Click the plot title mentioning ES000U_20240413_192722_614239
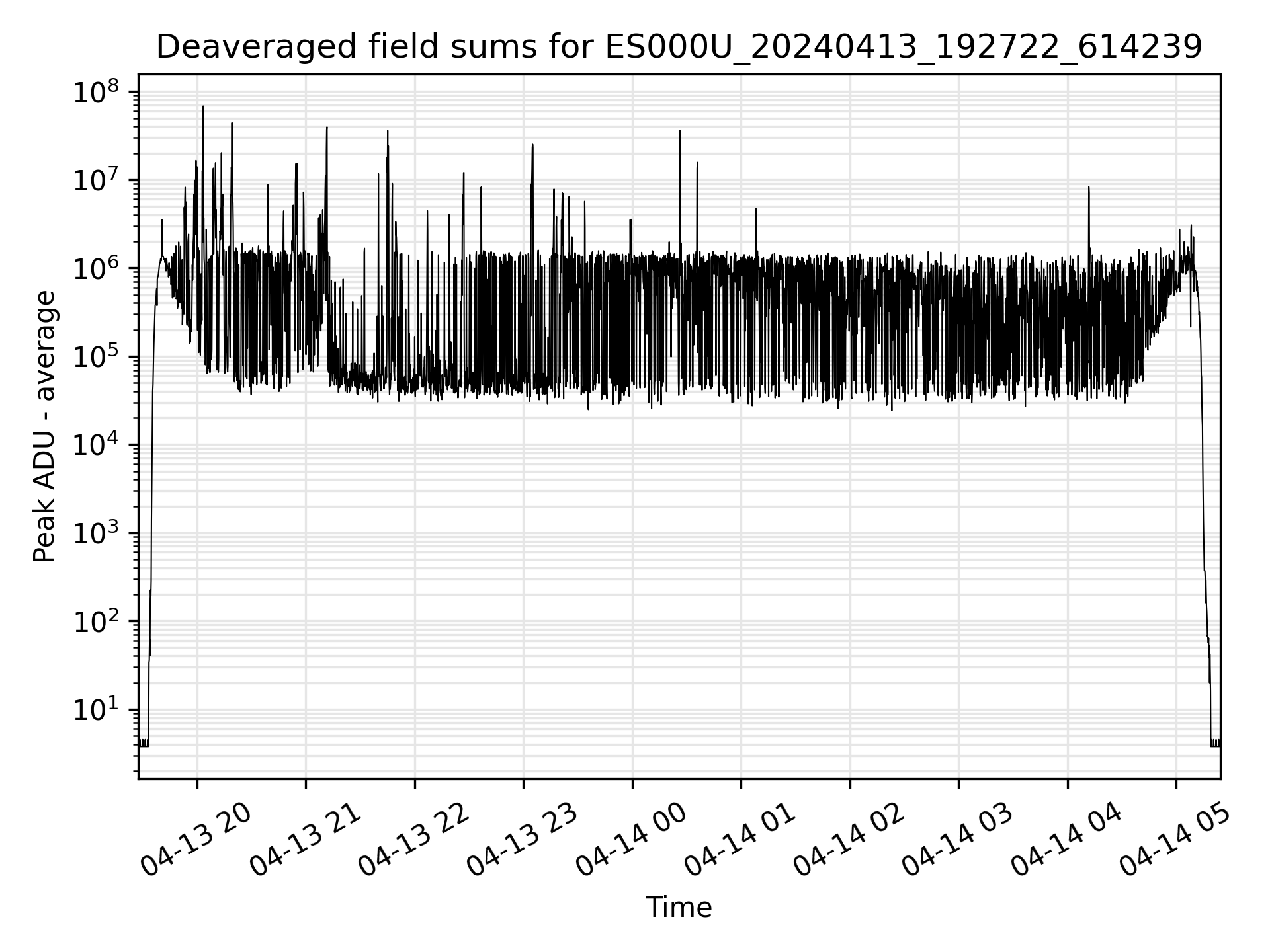The image size is (1270, 952). [679, 47]
